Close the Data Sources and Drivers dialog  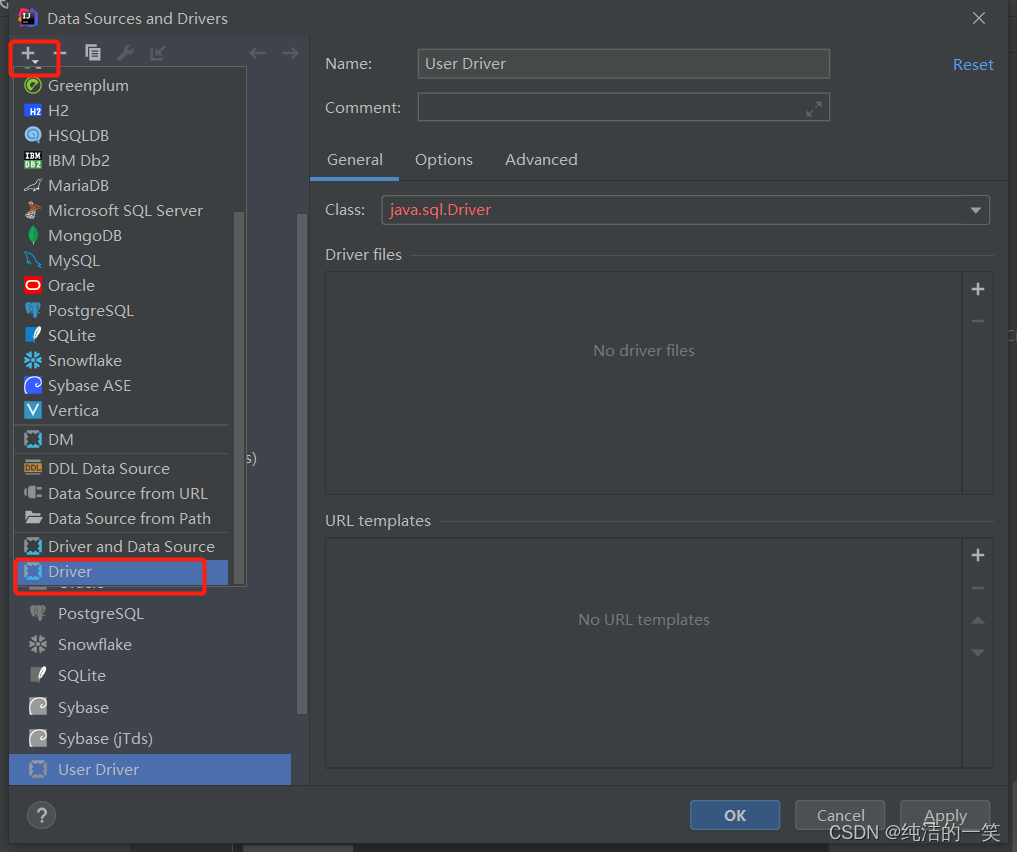[979, 18]
